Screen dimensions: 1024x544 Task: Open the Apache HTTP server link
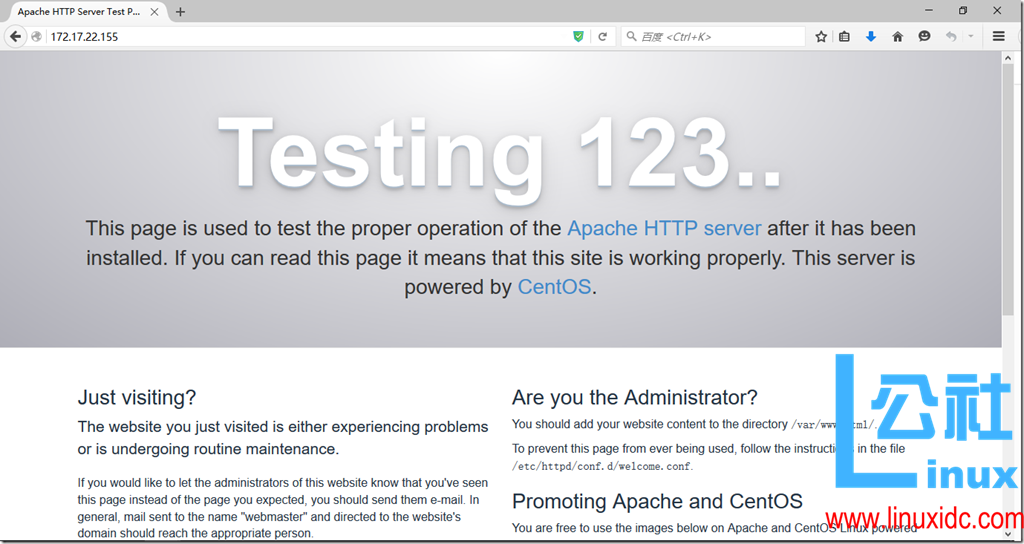pyautogui.click(x=664, y=229)
